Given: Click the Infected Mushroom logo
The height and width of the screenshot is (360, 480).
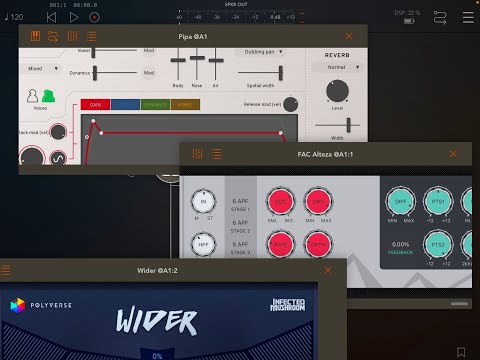Looking at the screenshot, I should (287, 305).
